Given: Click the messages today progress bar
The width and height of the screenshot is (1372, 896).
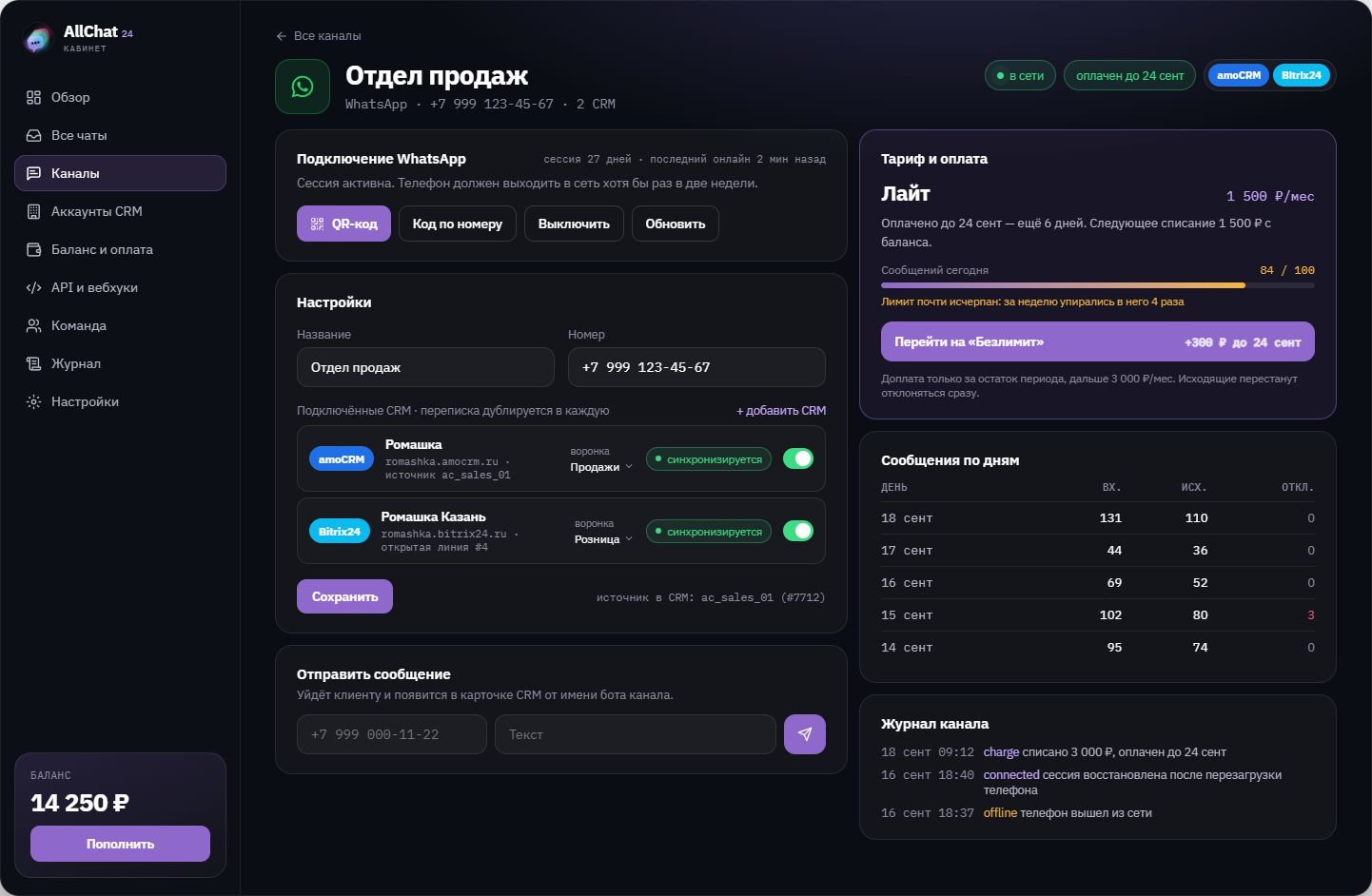Looking at the screenshot, I should (x=1098, y=285).
